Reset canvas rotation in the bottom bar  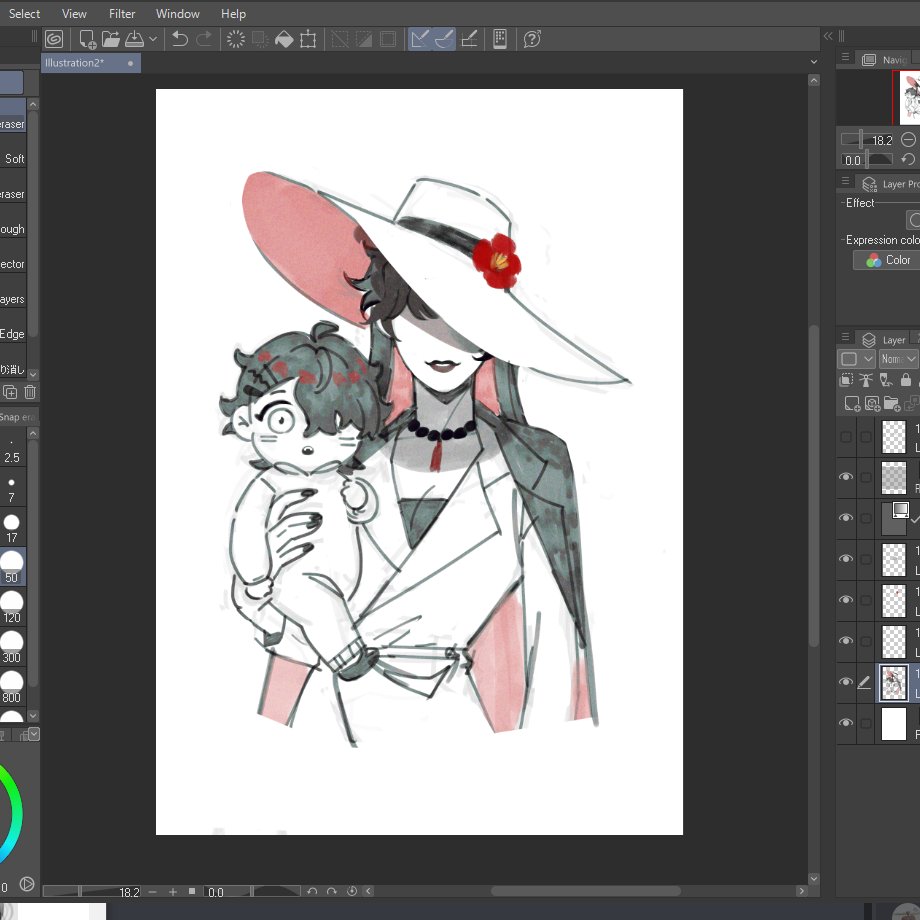pyautogui.click(x=351, y=891)
